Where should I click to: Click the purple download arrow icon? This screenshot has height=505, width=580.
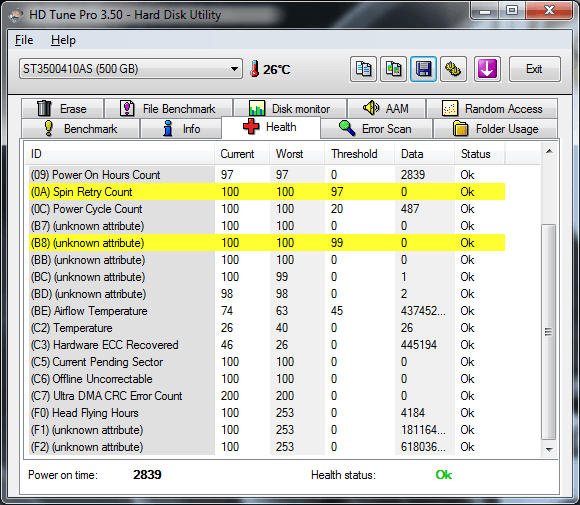pyautogui.click(x=487, y=69)
